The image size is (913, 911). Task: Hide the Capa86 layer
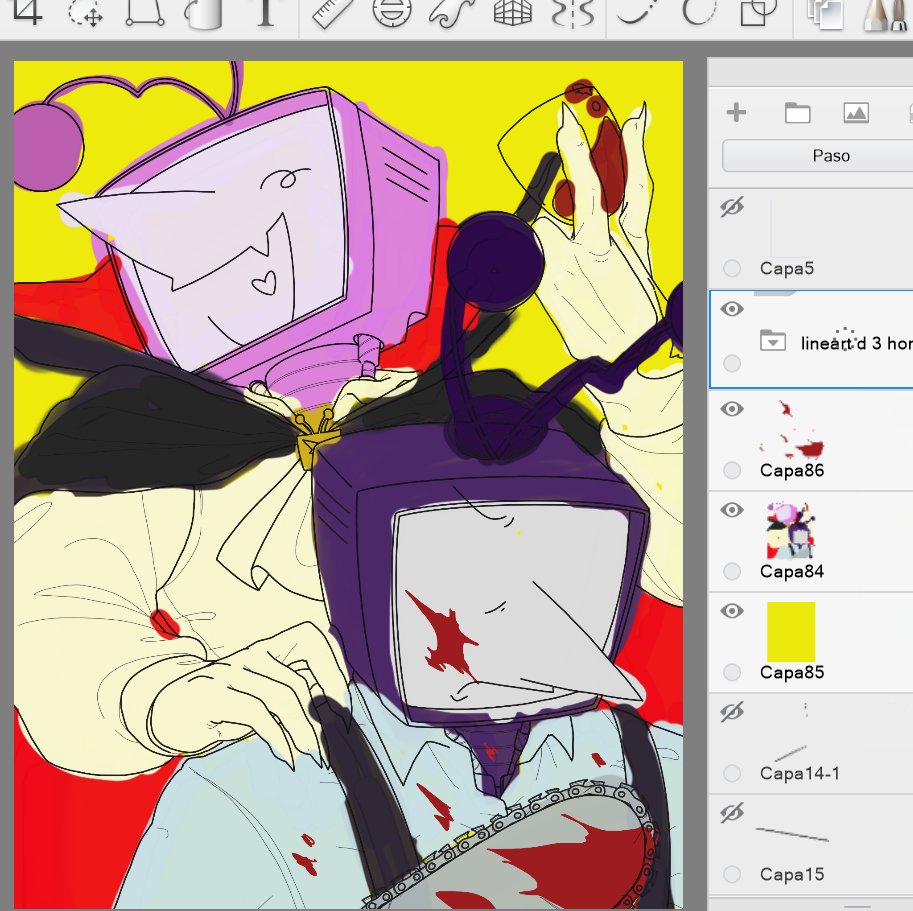click(x=732, y=409)
